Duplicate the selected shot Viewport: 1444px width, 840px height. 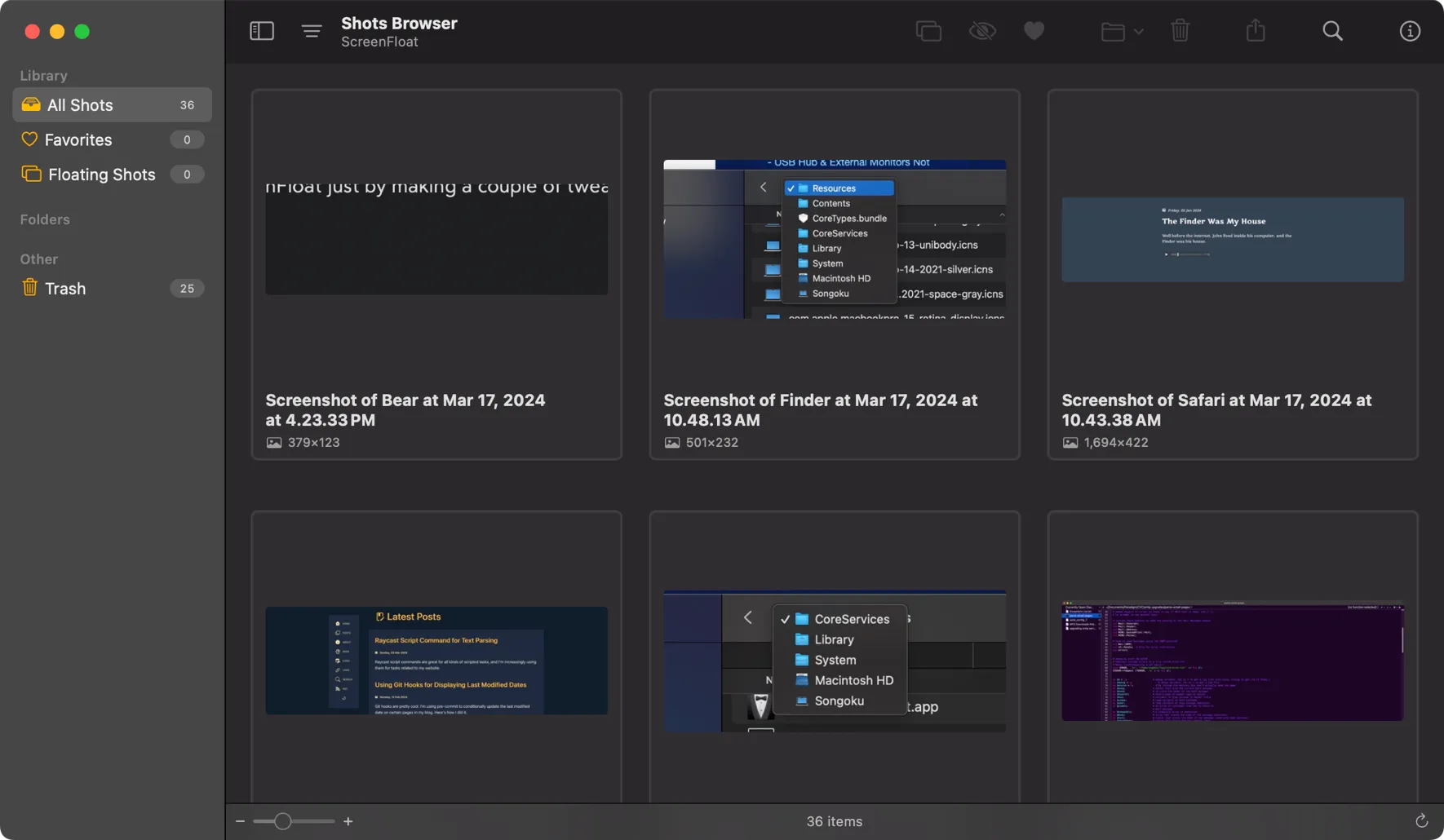pos(928,30)
